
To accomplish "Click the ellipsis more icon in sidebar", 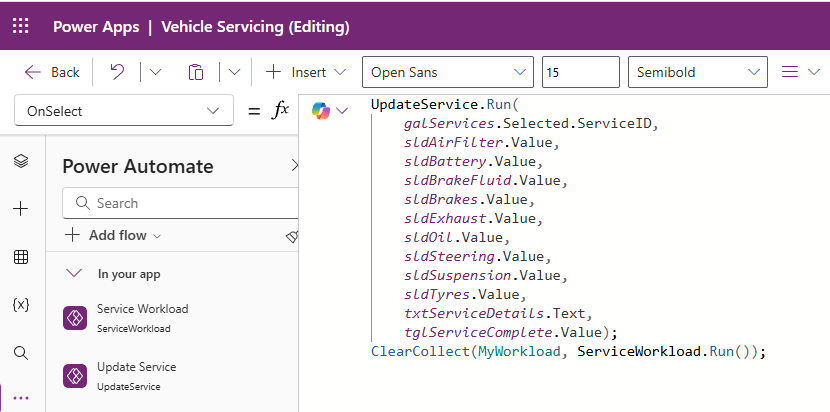I will [x=21, y=398].
